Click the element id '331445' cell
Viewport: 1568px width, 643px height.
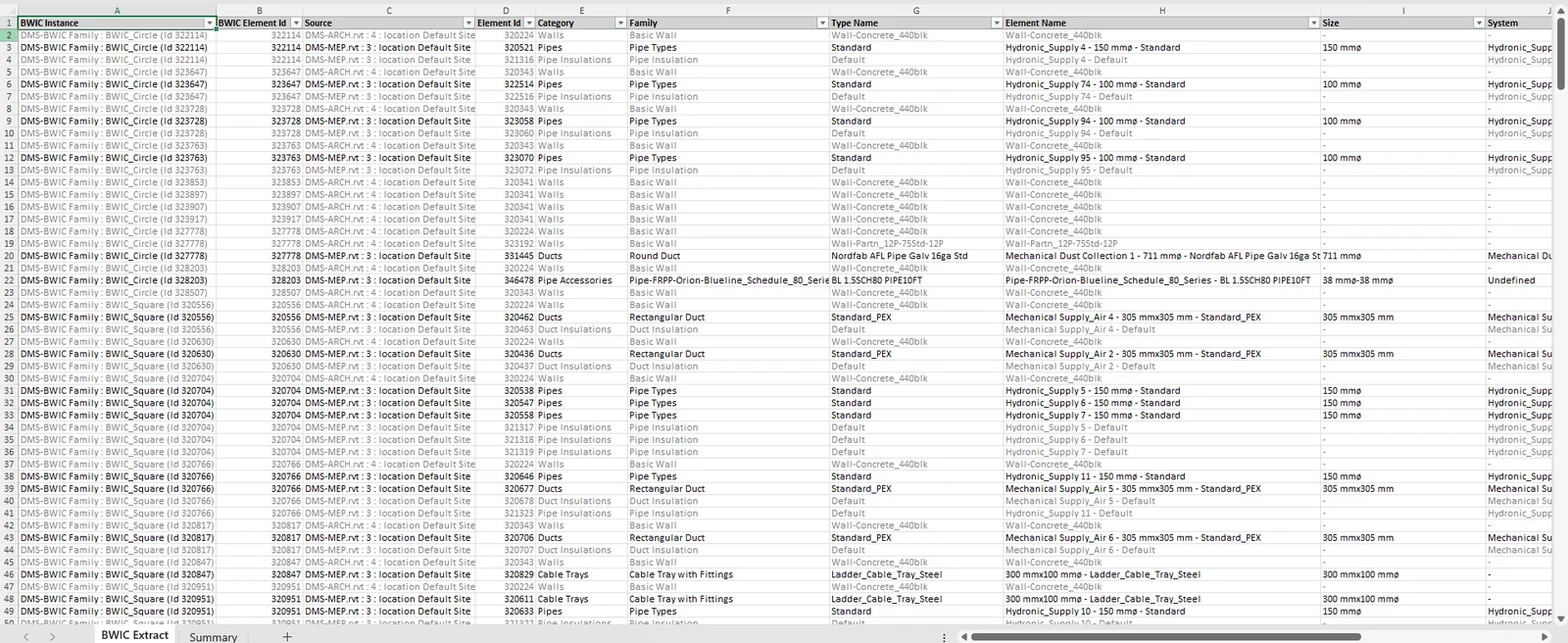coord(506,256)
